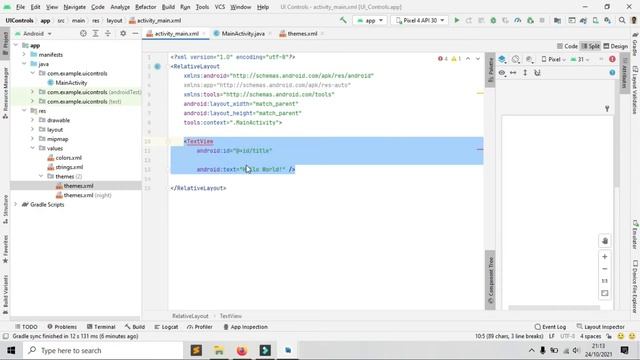The width and height of the screenshot is (640, 360).
Task: Select activity_main.xml editor tab
Action: 176,33
